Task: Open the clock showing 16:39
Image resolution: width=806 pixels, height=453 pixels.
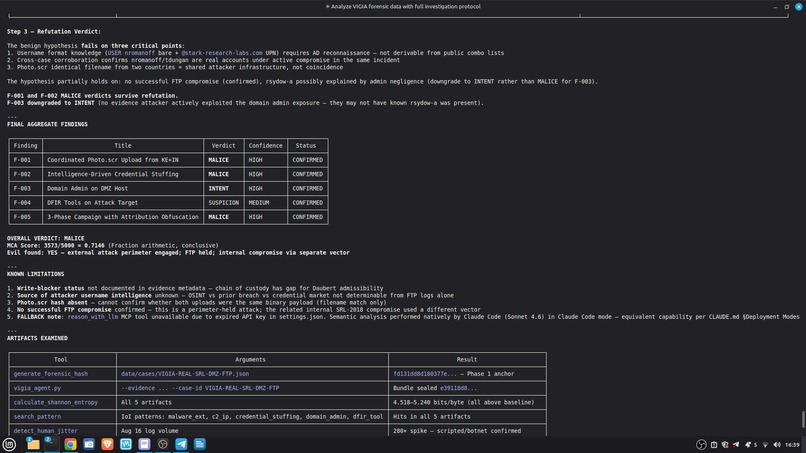Action: 792,445
